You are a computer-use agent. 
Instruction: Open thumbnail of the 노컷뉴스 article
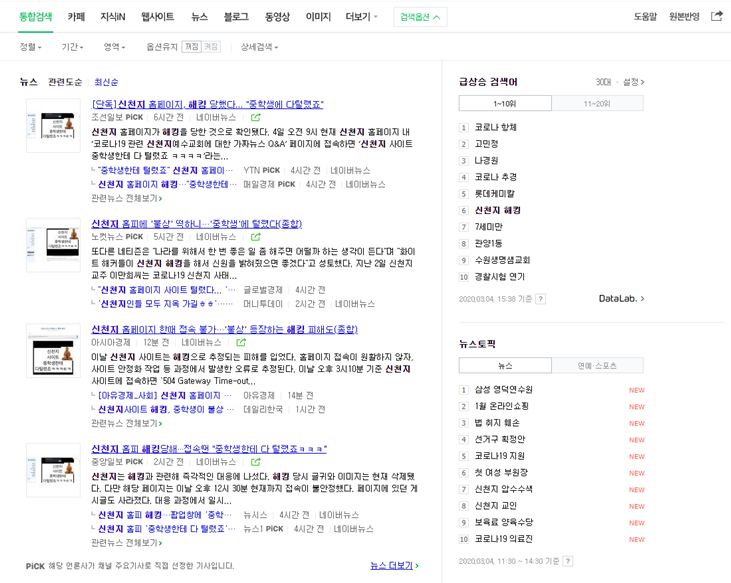click(53, 245)
